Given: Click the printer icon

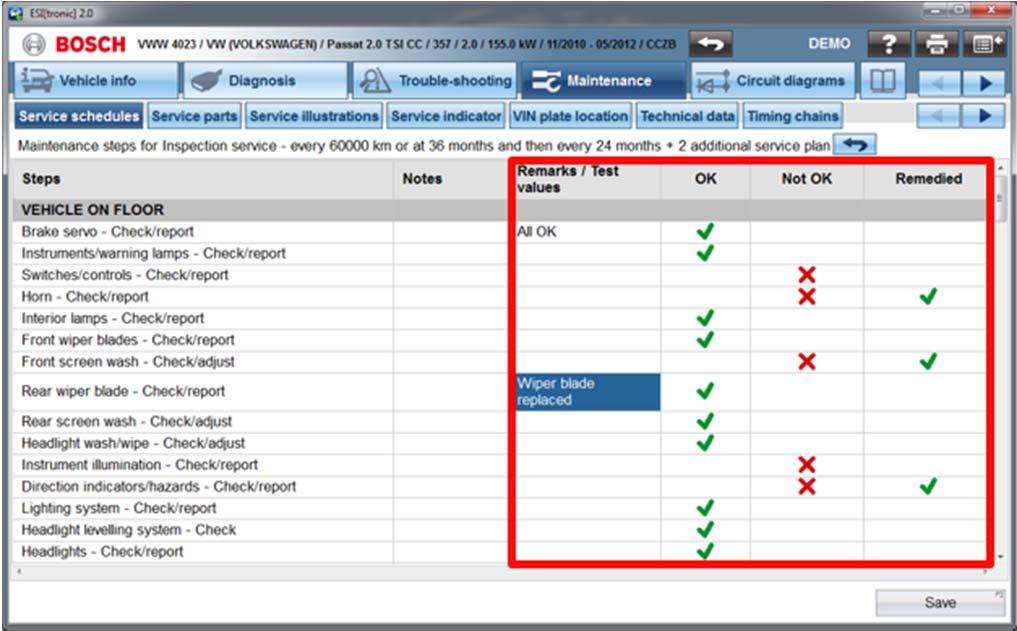Looking at the screenshot, I should (936, 44).
